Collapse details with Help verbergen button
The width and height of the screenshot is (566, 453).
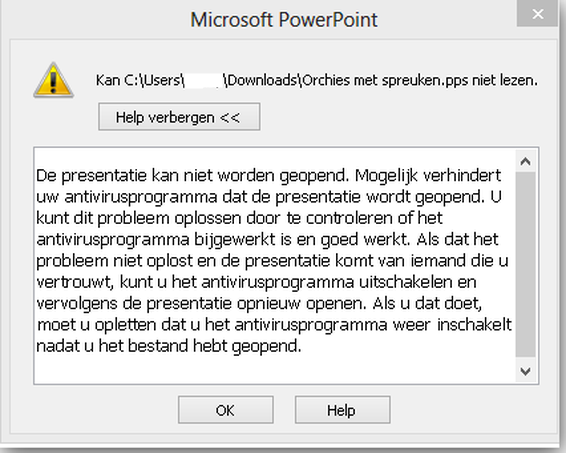point(179,117)
